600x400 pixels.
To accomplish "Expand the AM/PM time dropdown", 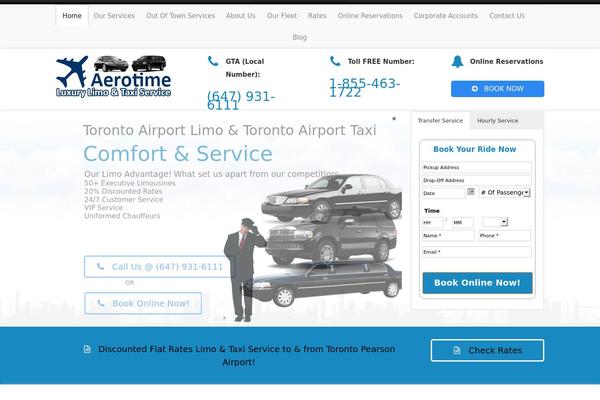I will (x=495, y=222).
